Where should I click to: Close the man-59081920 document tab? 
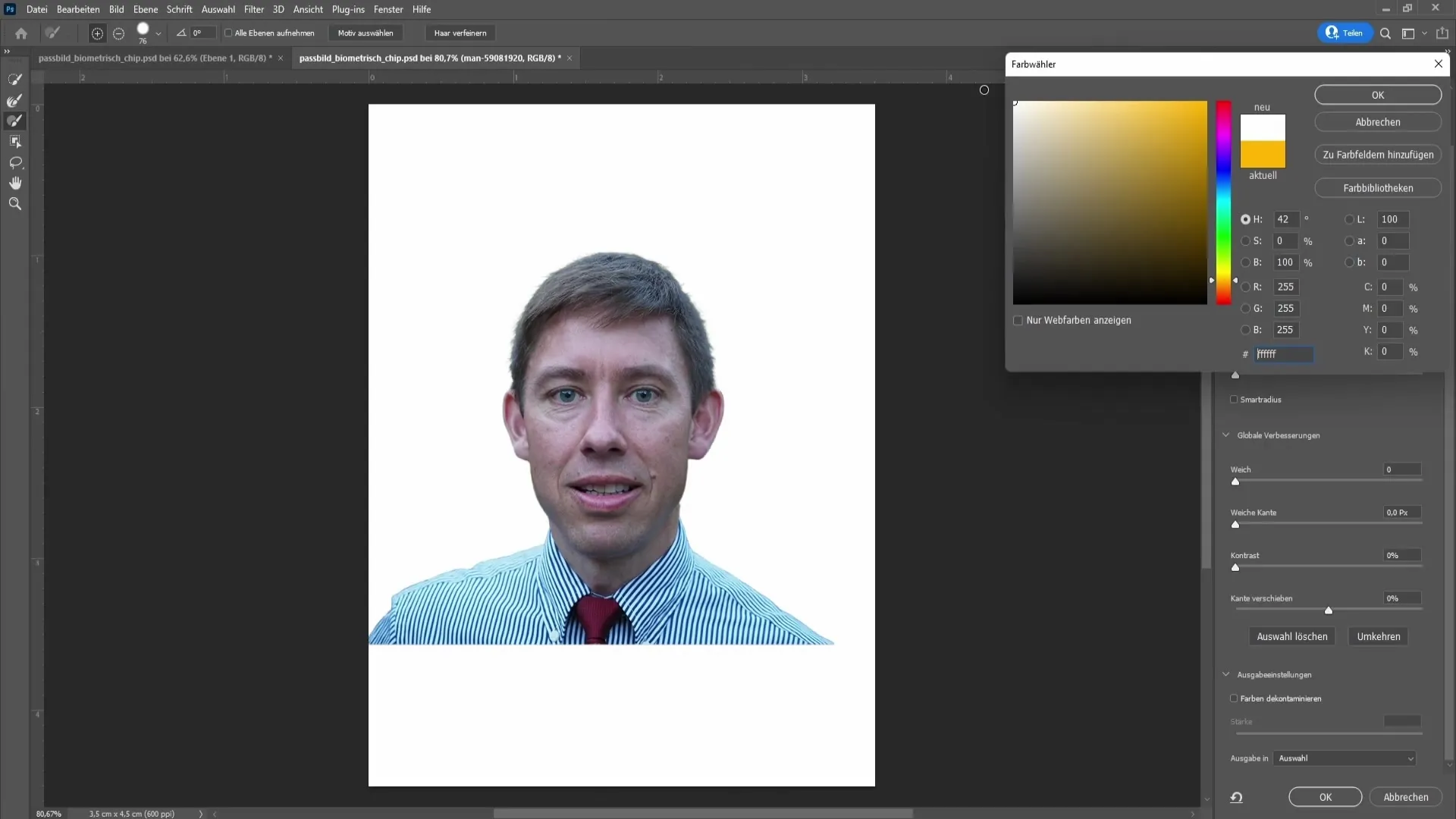pyautogui.click(x=570, y=58)
